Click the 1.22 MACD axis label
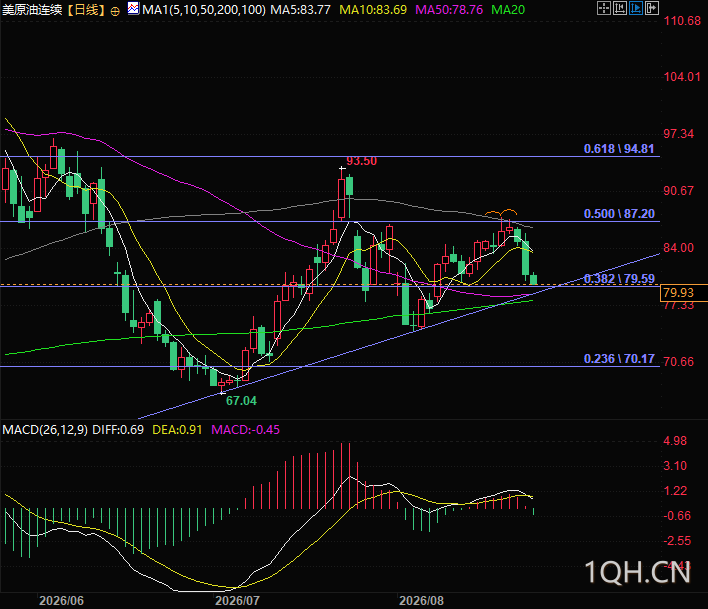Screen dimensions: 708x609 (675, 490)
